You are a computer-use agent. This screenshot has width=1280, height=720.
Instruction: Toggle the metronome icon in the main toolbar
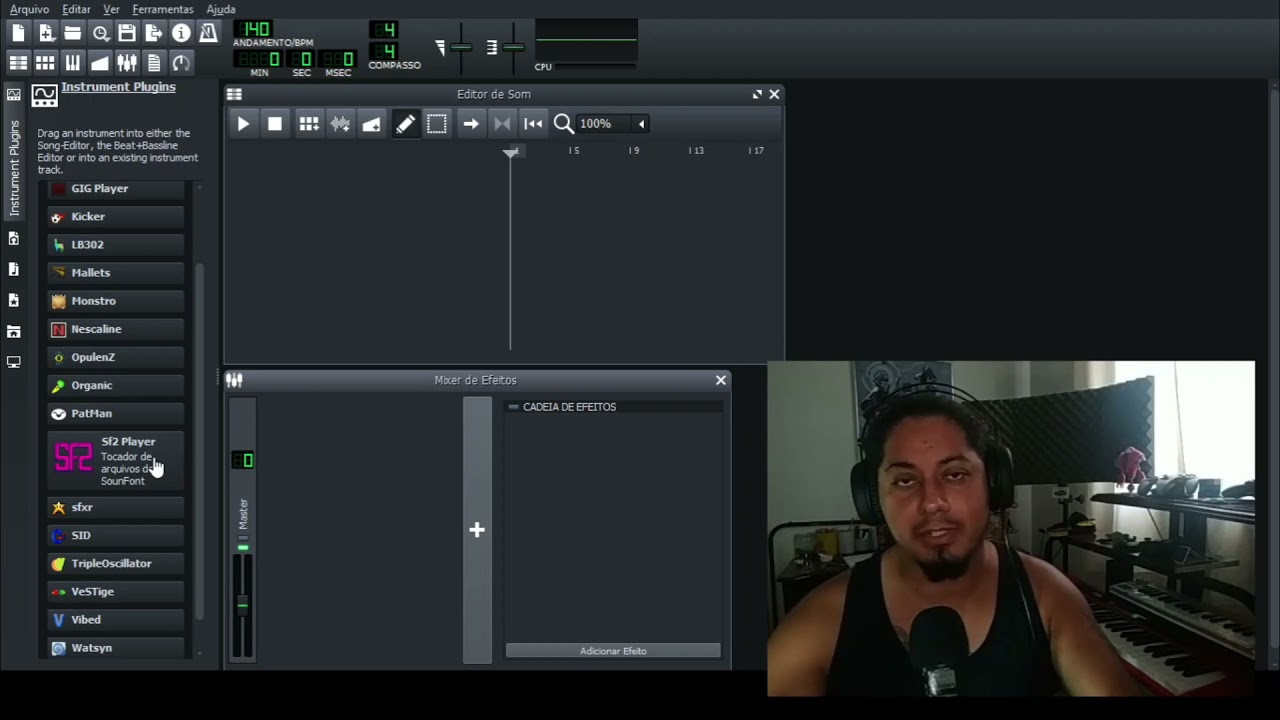tap(208, 33)
